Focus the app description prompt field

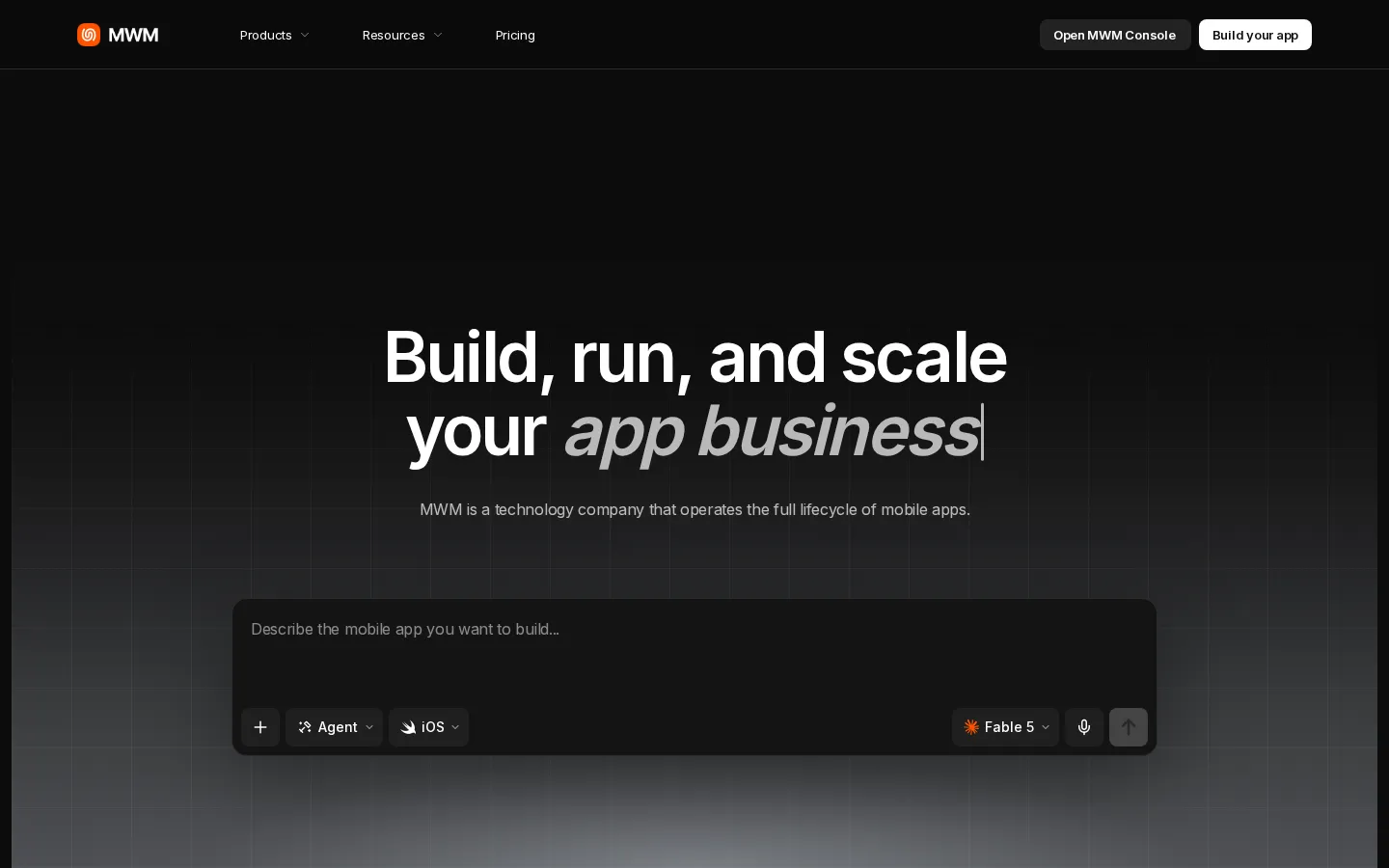coord(694,651)
